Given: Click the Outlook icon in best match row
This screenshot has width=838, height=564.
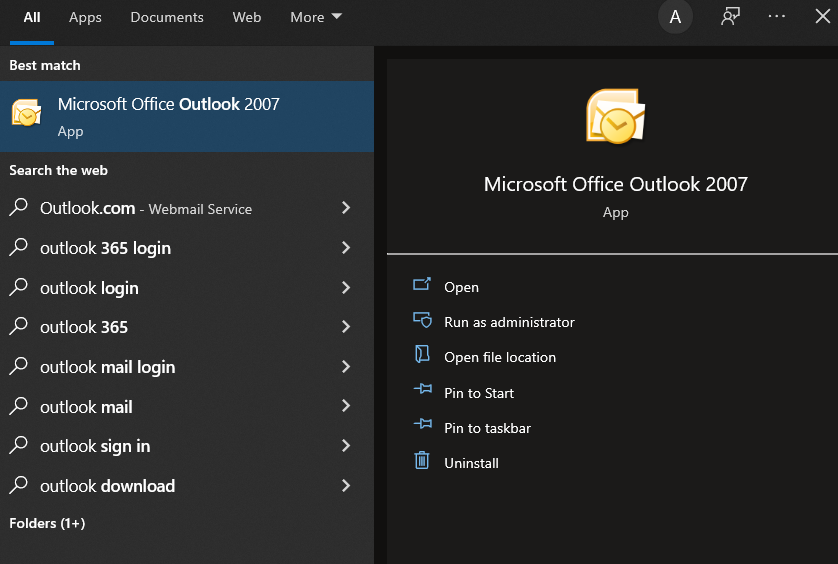Looking at the screenshot, I should [x=26, y=113].
